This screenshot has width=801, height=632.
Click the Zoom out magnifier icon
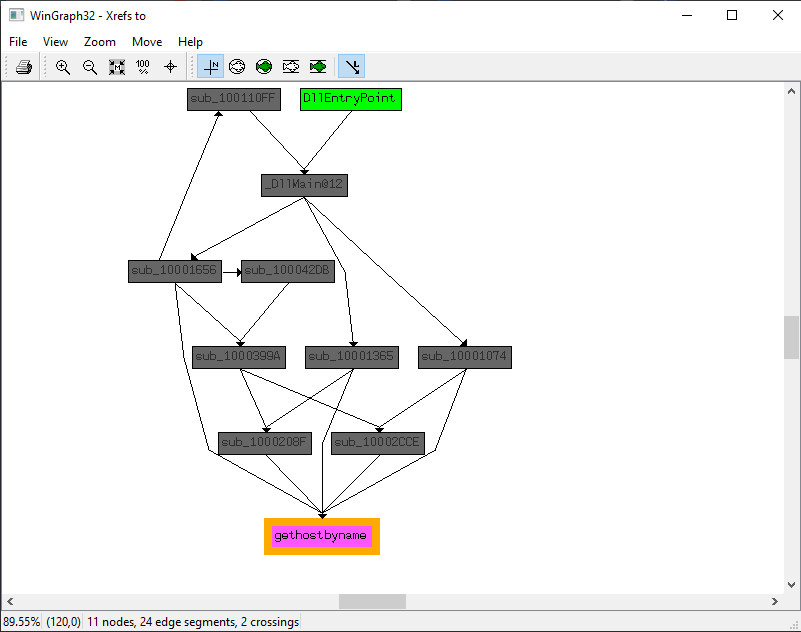(x=90, y=67)
